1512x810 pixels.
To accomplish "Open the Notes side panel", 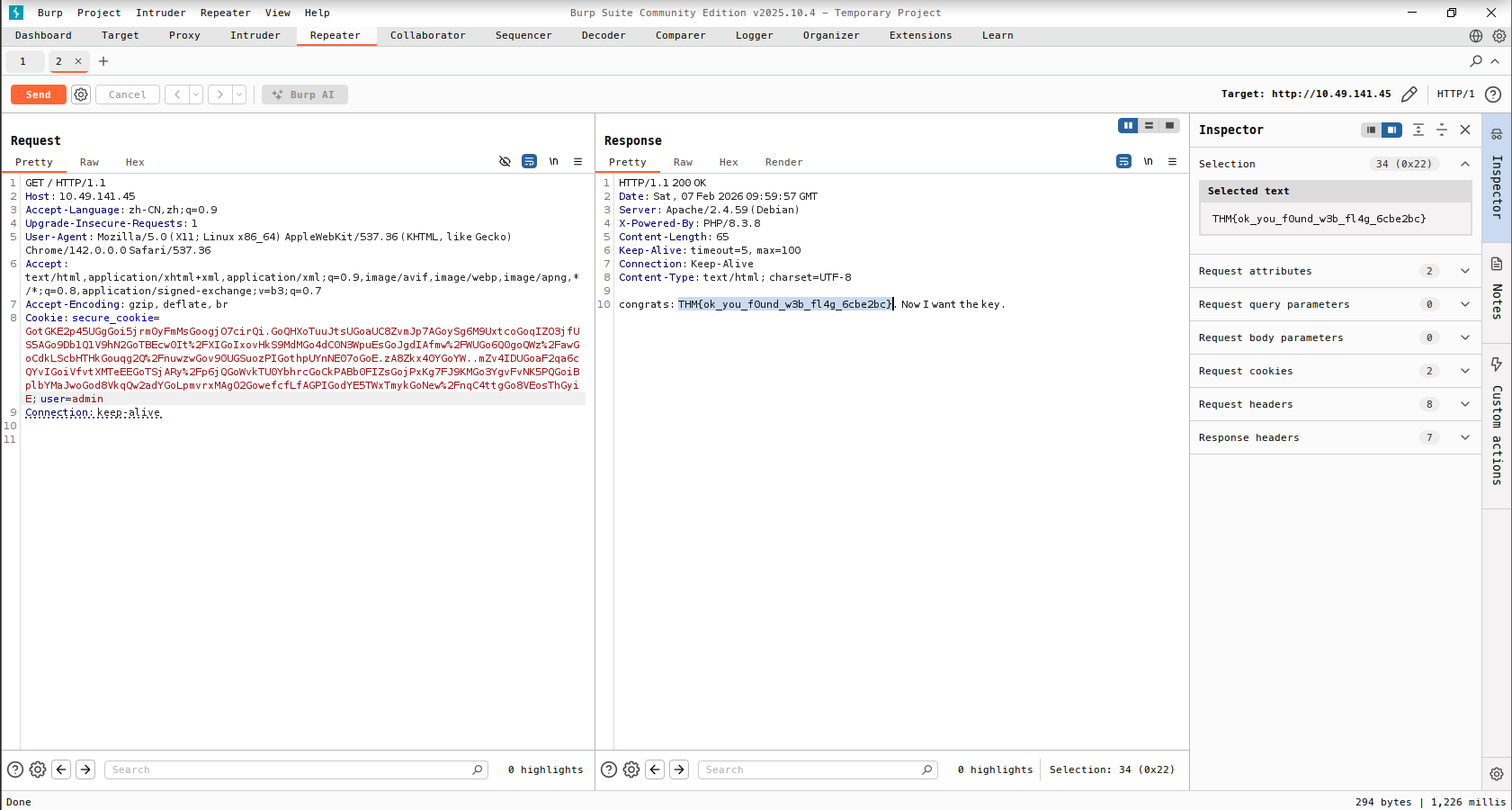I will [1497, 288].
